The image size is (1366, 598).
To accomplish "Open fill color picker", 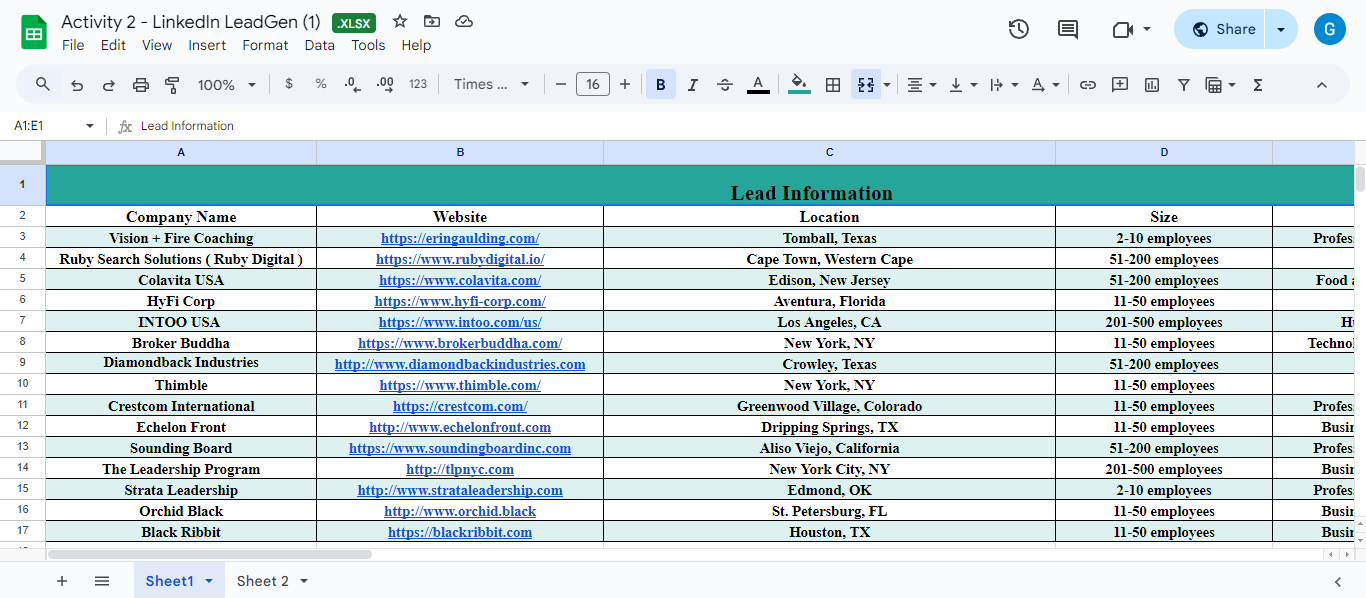I will click(x=799, y=85).
